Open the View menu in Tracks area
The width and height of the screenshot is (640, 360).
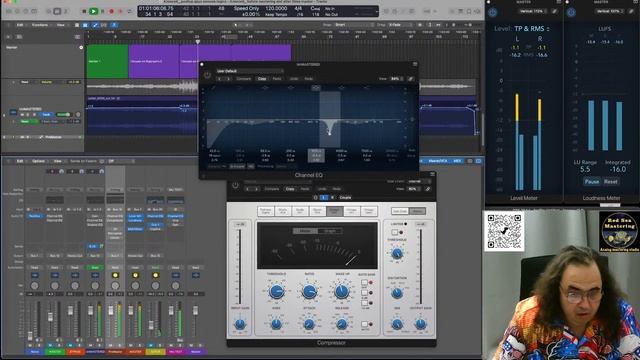(60, 25)
